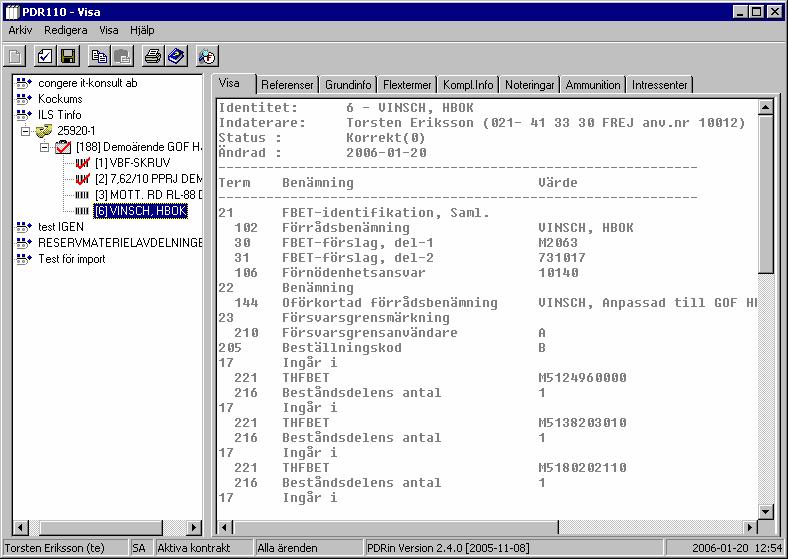The image size is (788, 559).
Task: Click the Copy toolbar icon
Action: 99,56
